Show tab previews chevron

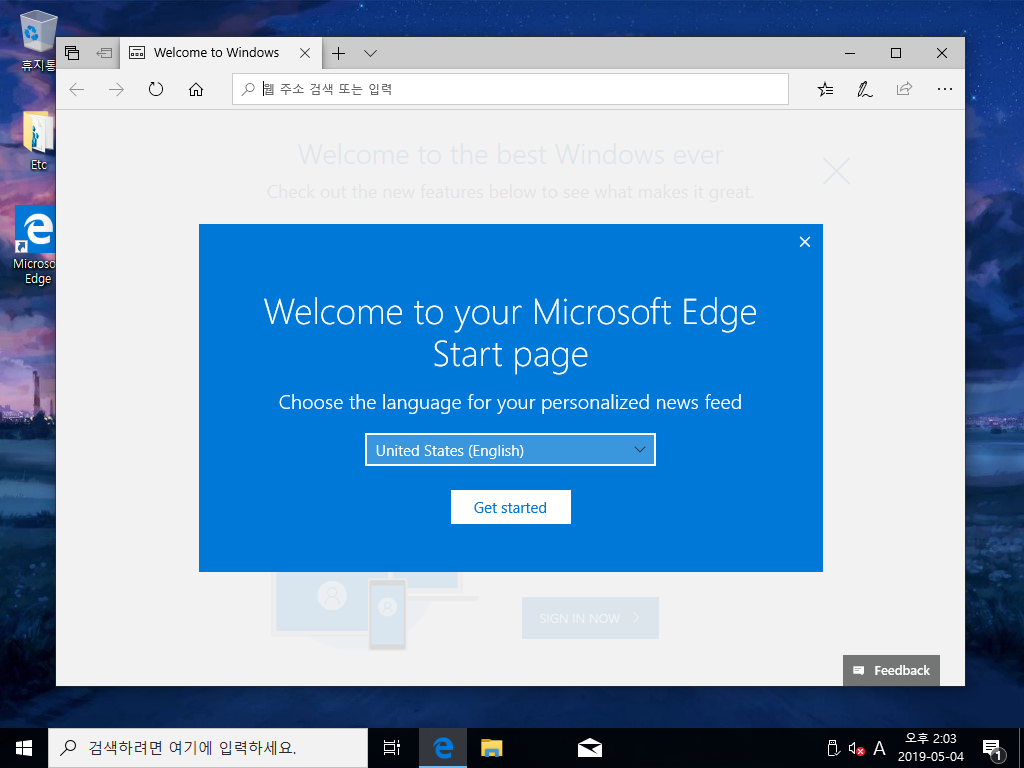(370, 53)
